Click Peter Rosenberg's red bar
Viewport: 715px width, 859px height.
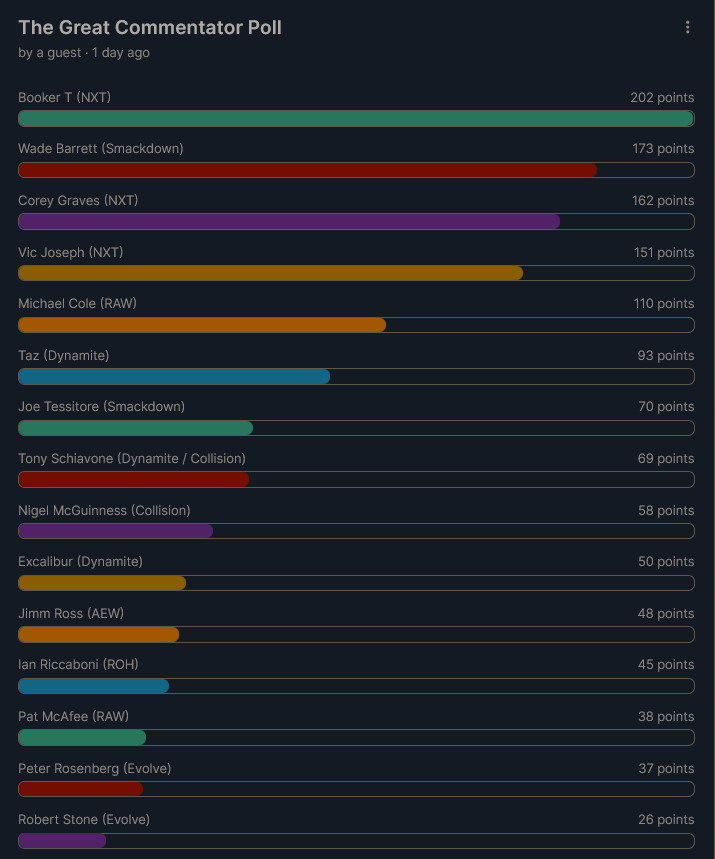tap(81, 790)
